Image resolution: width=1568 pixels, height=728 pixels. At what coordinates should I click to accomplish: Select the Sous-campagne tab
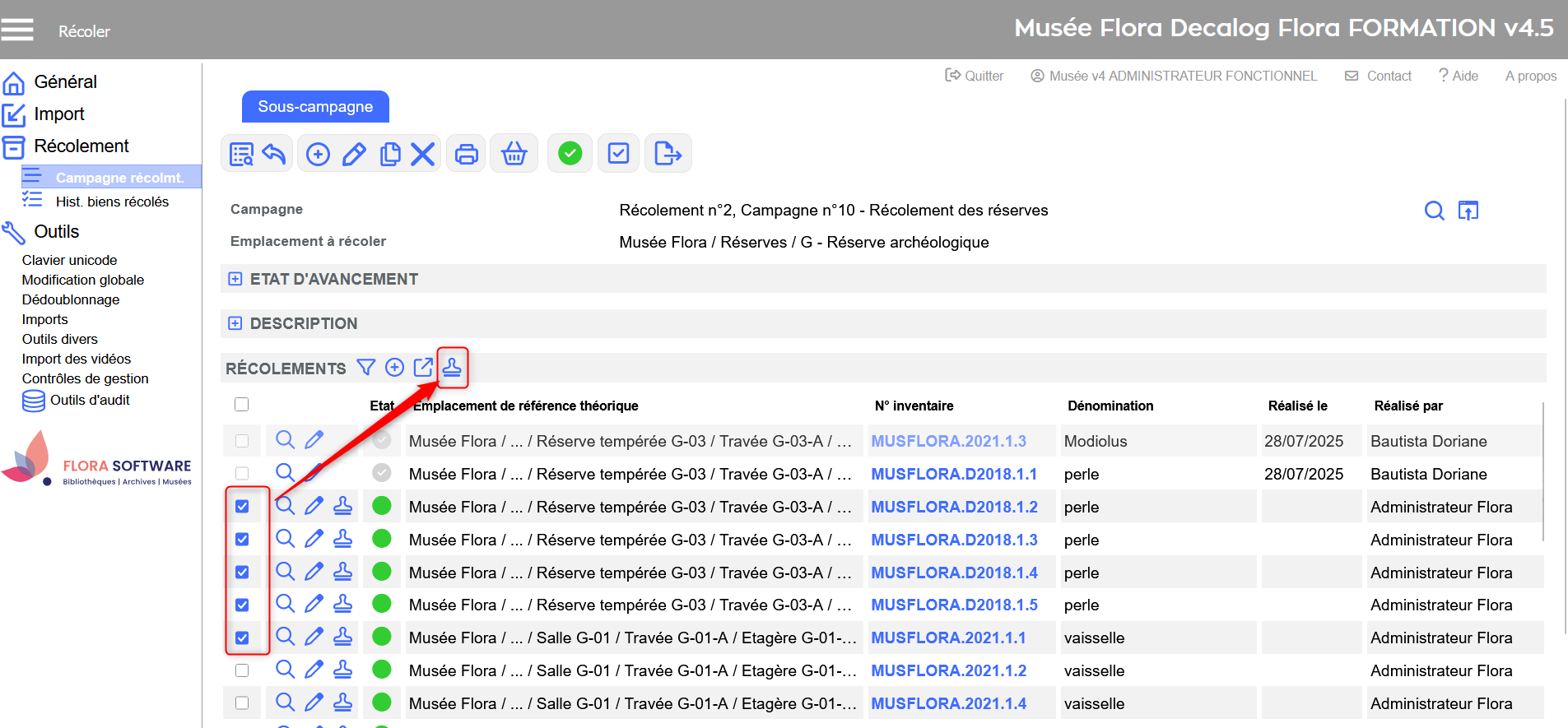315,107
